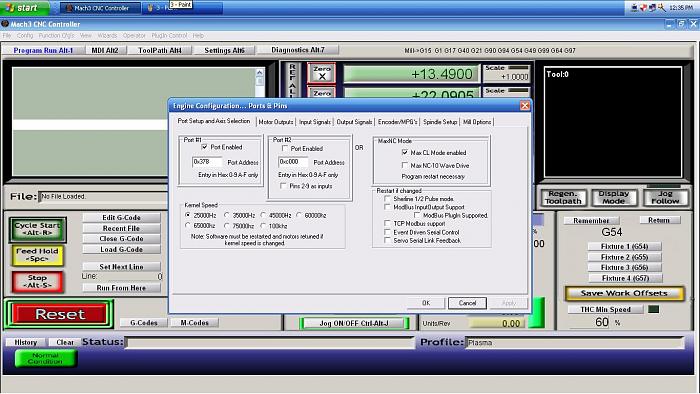The width and height of the screenshot is (700, 394).
Task: Check Sherline 1/2 Pulse mode
Action: (388, 199)
